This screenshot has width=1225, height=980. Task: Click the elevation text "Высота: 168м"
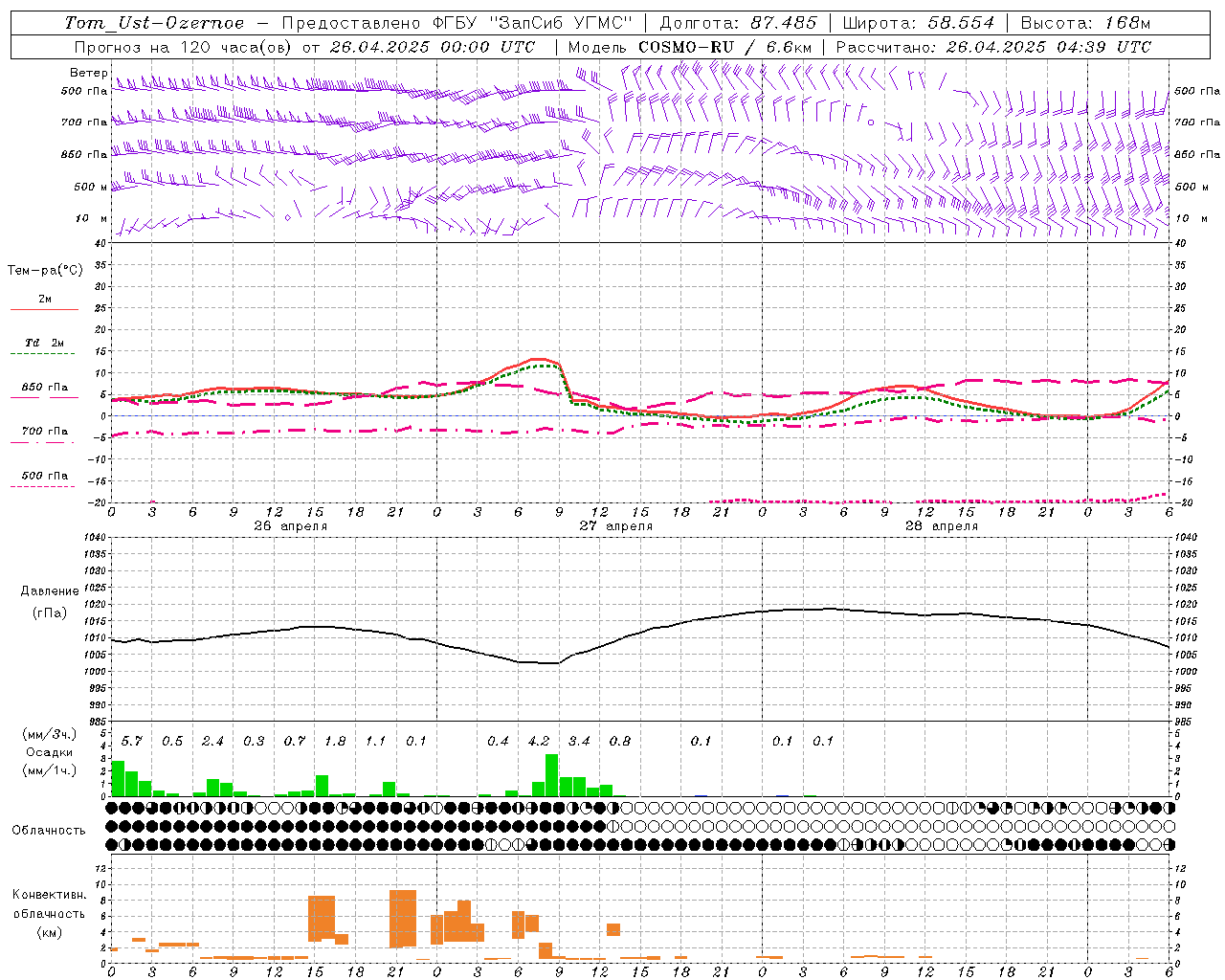point(1086,23)
